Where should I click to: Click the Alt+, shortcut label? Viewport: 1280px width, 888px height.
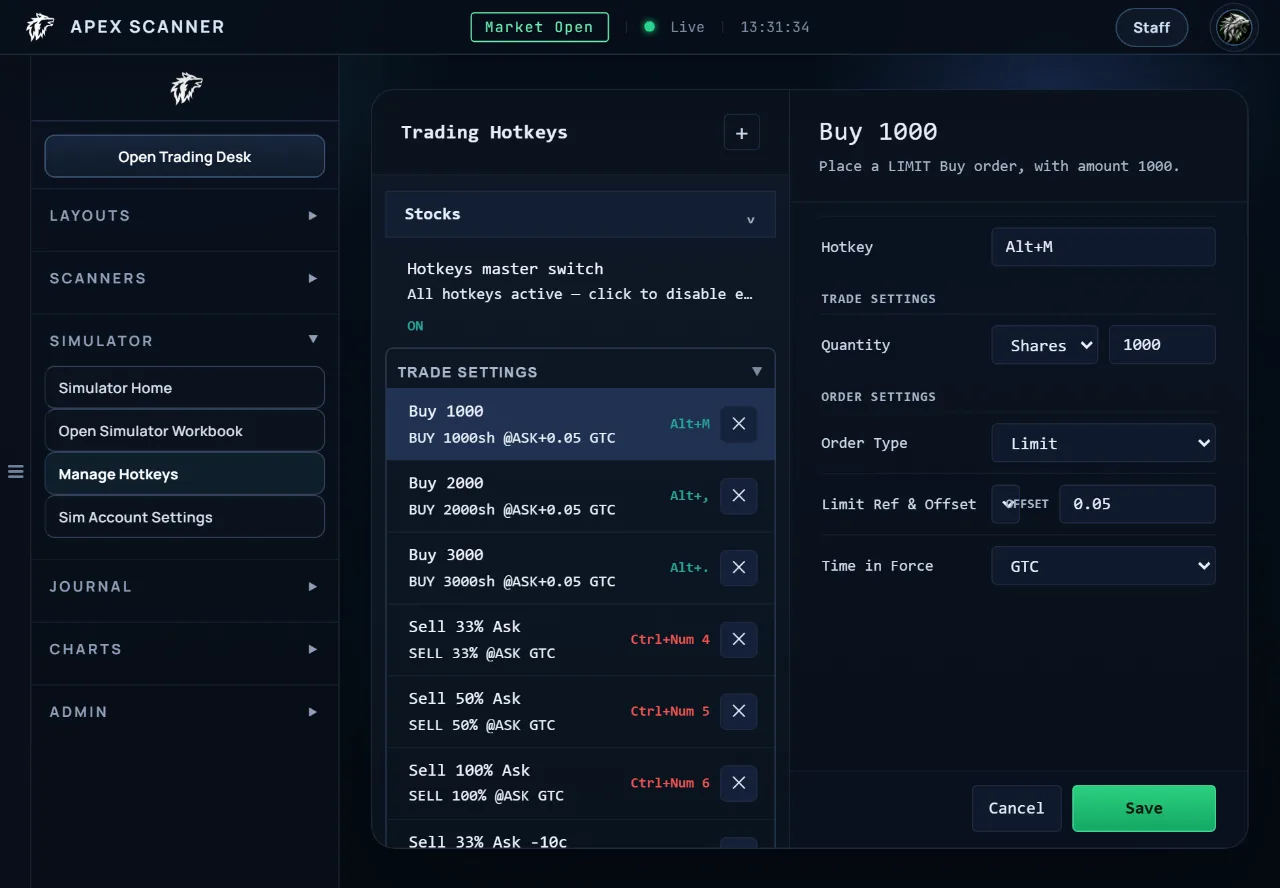click(690, 496)
